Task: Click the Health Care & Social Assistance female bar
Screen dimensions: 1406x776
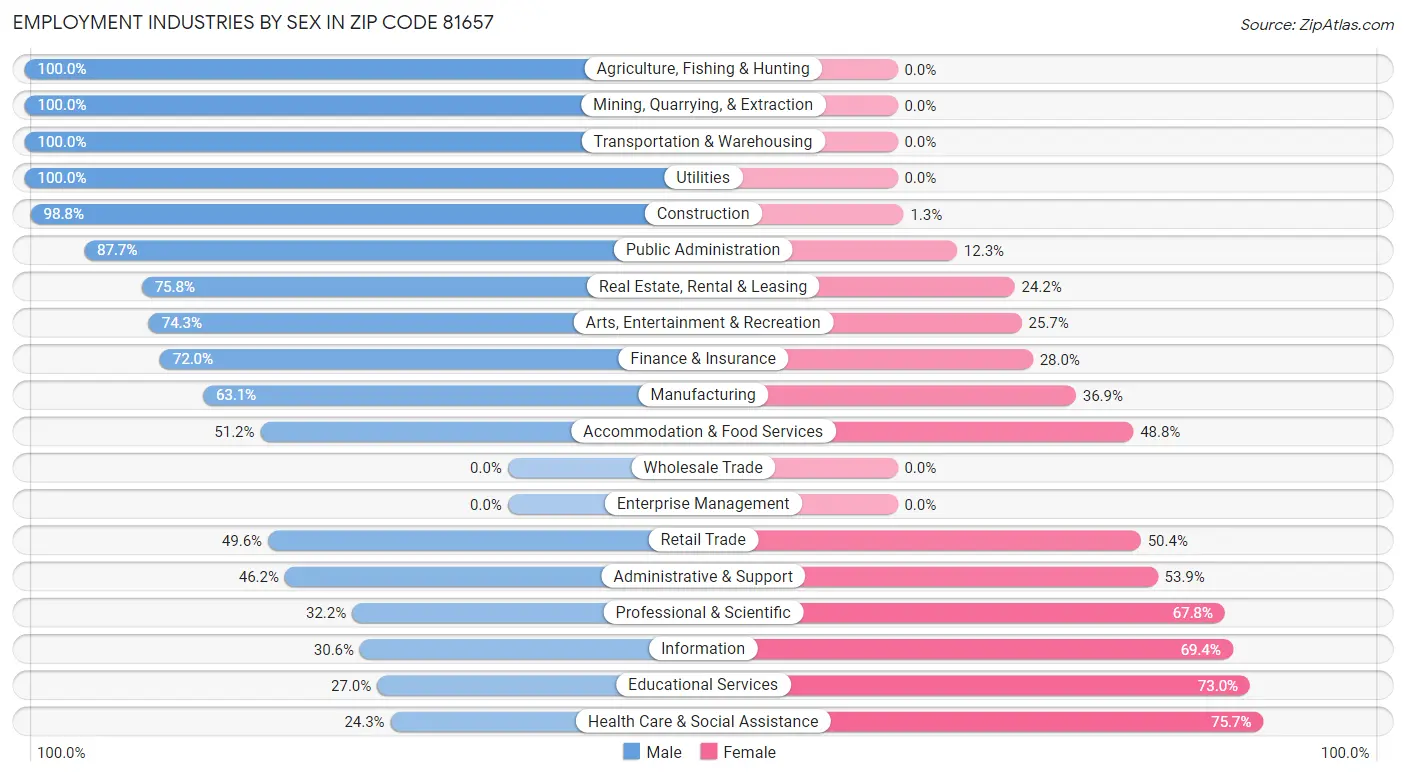Action: tap(1040, 721)
